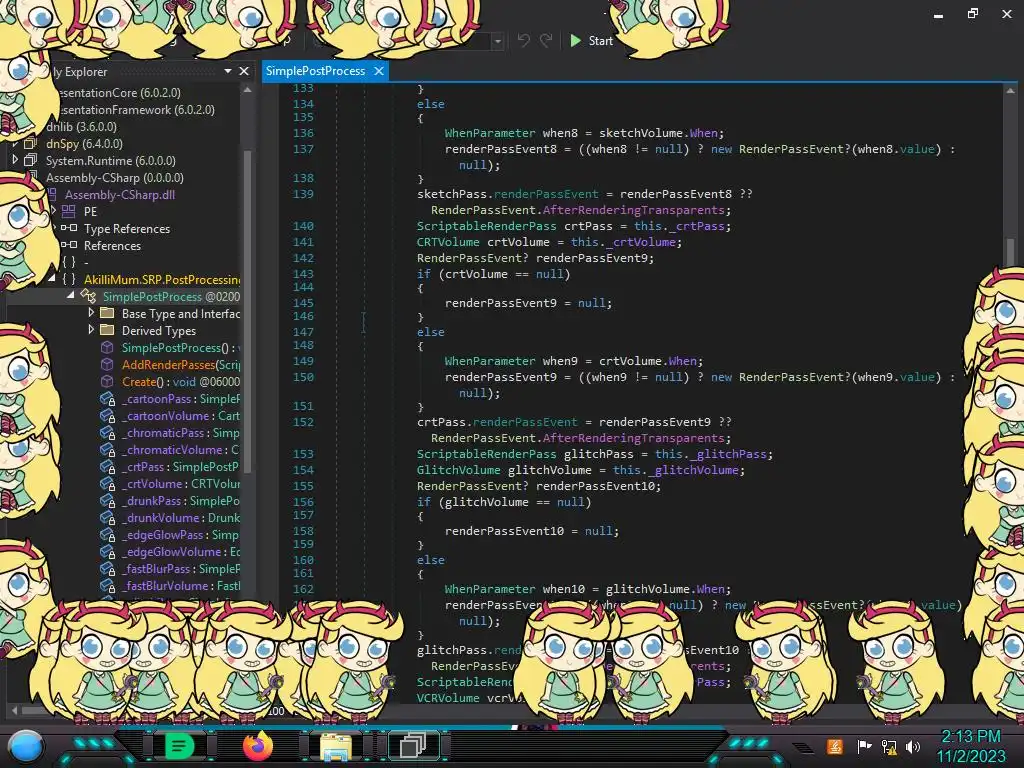
Task: Expand the System.Runtime assembly node
Action: point(15,160)
